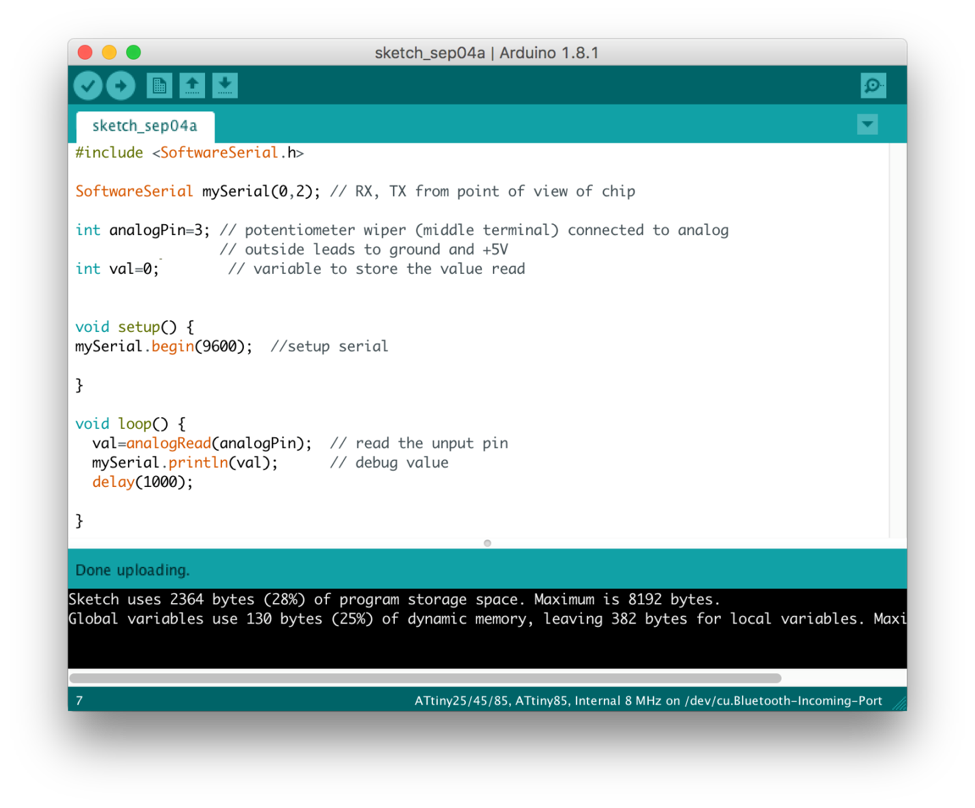Click 'mySerial.begin(9600);' statement
This screenshot has height=808, width=975.
tap(164, 346)
